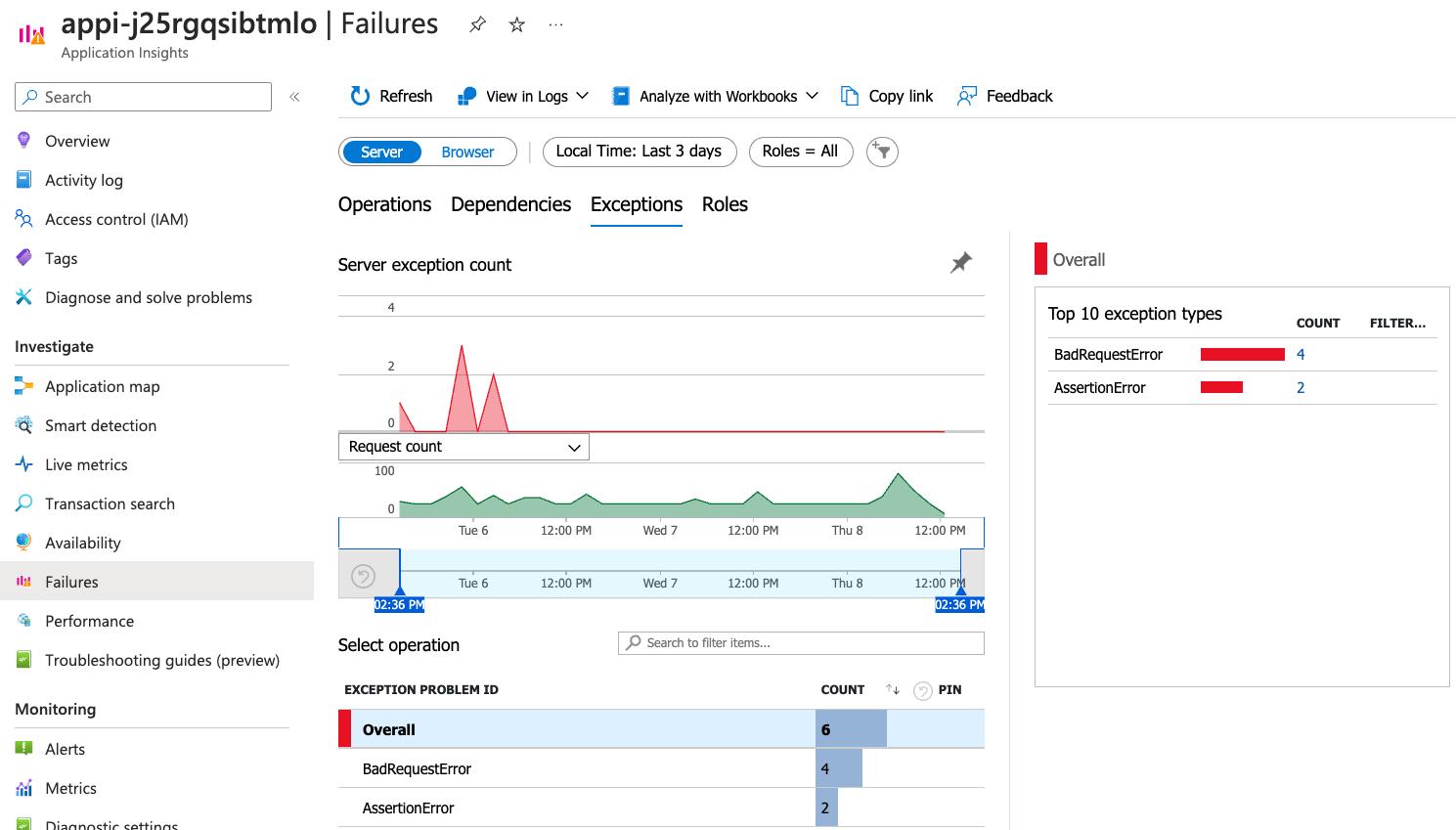Image resolution: width=1456 pixels, height=830 pixels.
Task: Switch to the Roles tab
Action: (x=725, y=204)
